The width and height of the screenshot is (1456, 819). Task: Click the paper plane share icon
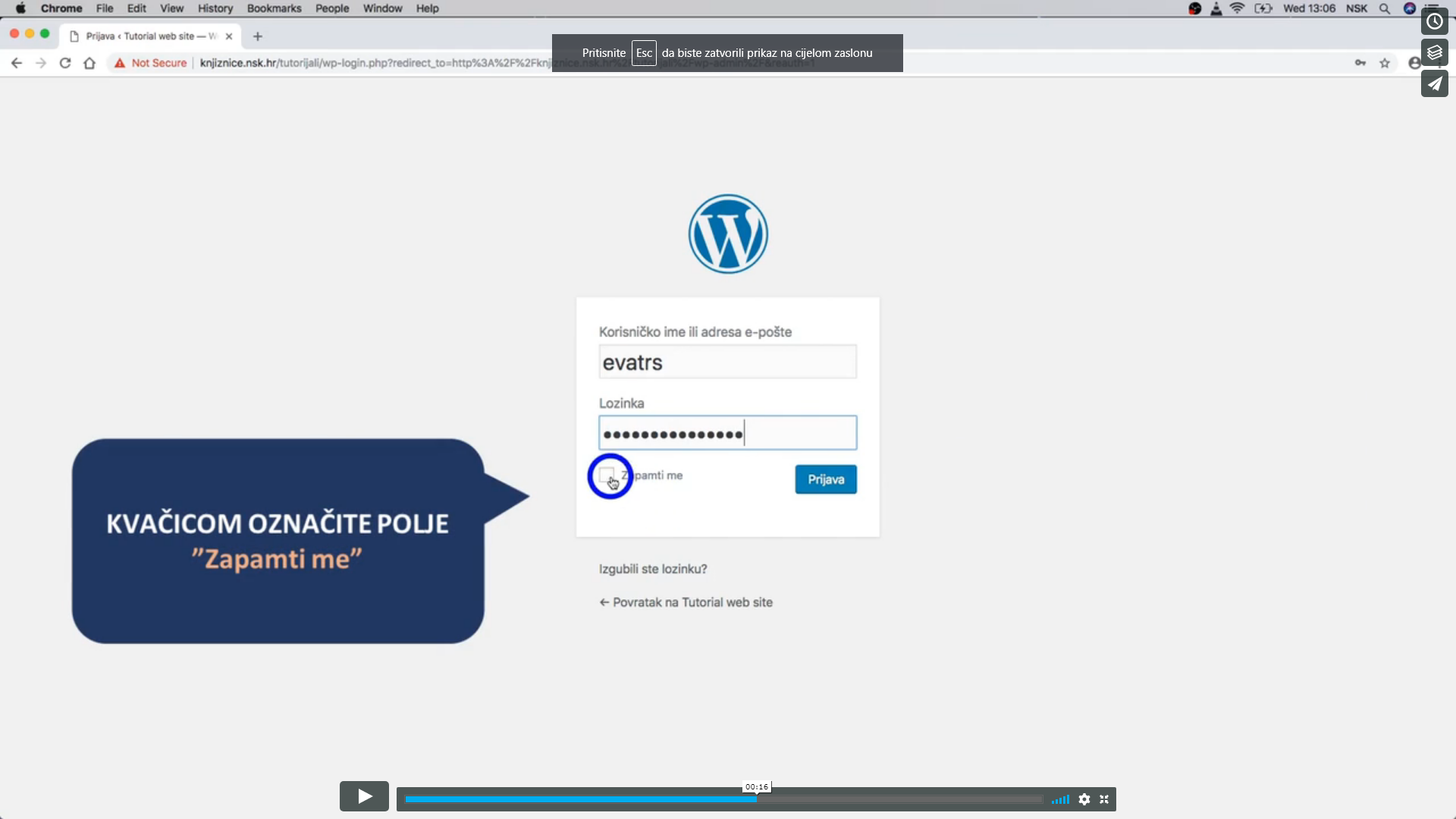click(x=1435, y=83)
